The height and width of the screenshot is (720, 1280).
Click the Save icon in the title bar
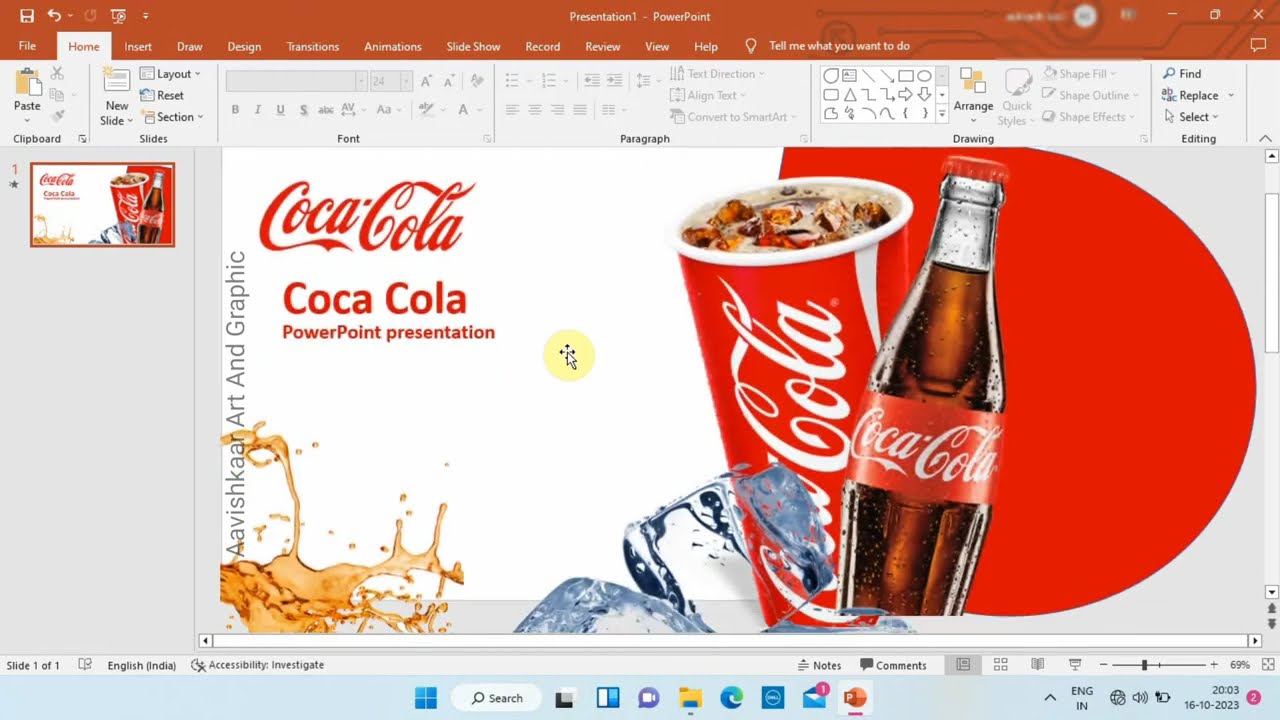[x=27, y=16]
